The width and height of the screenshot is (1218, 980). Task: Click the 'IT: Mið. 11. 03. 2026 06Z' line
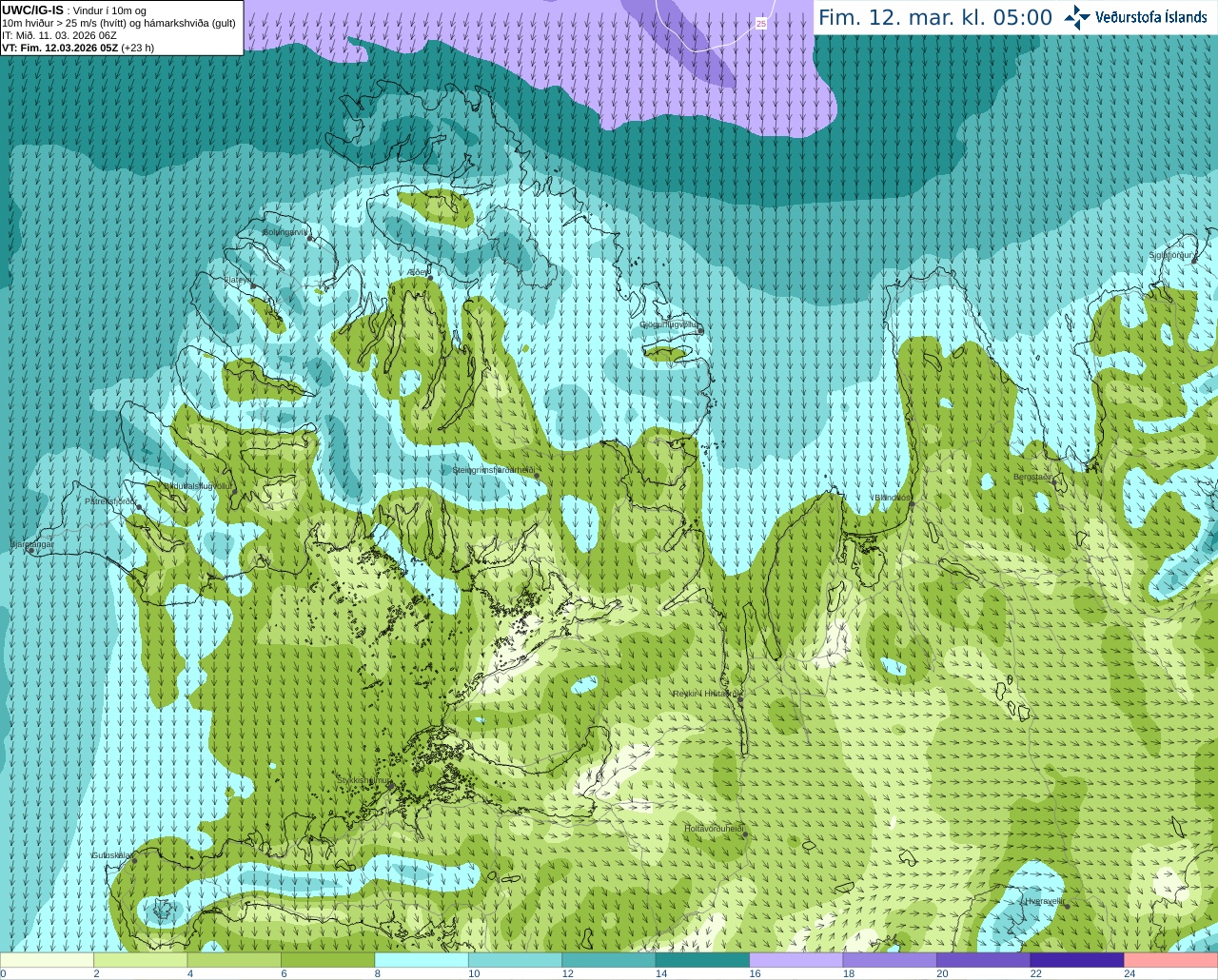(59, 35)
